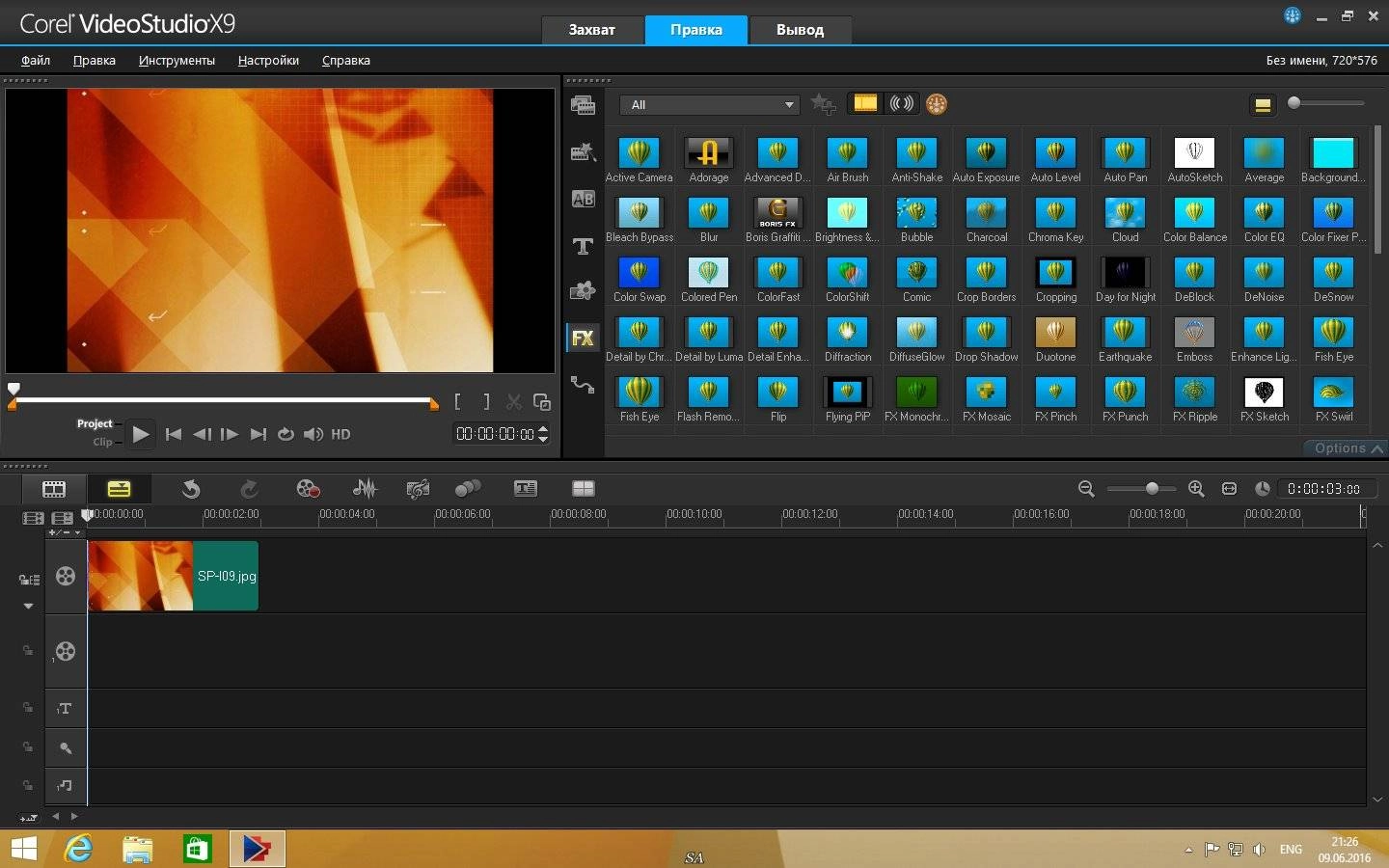Expand the Options panel

[1348, 448]
